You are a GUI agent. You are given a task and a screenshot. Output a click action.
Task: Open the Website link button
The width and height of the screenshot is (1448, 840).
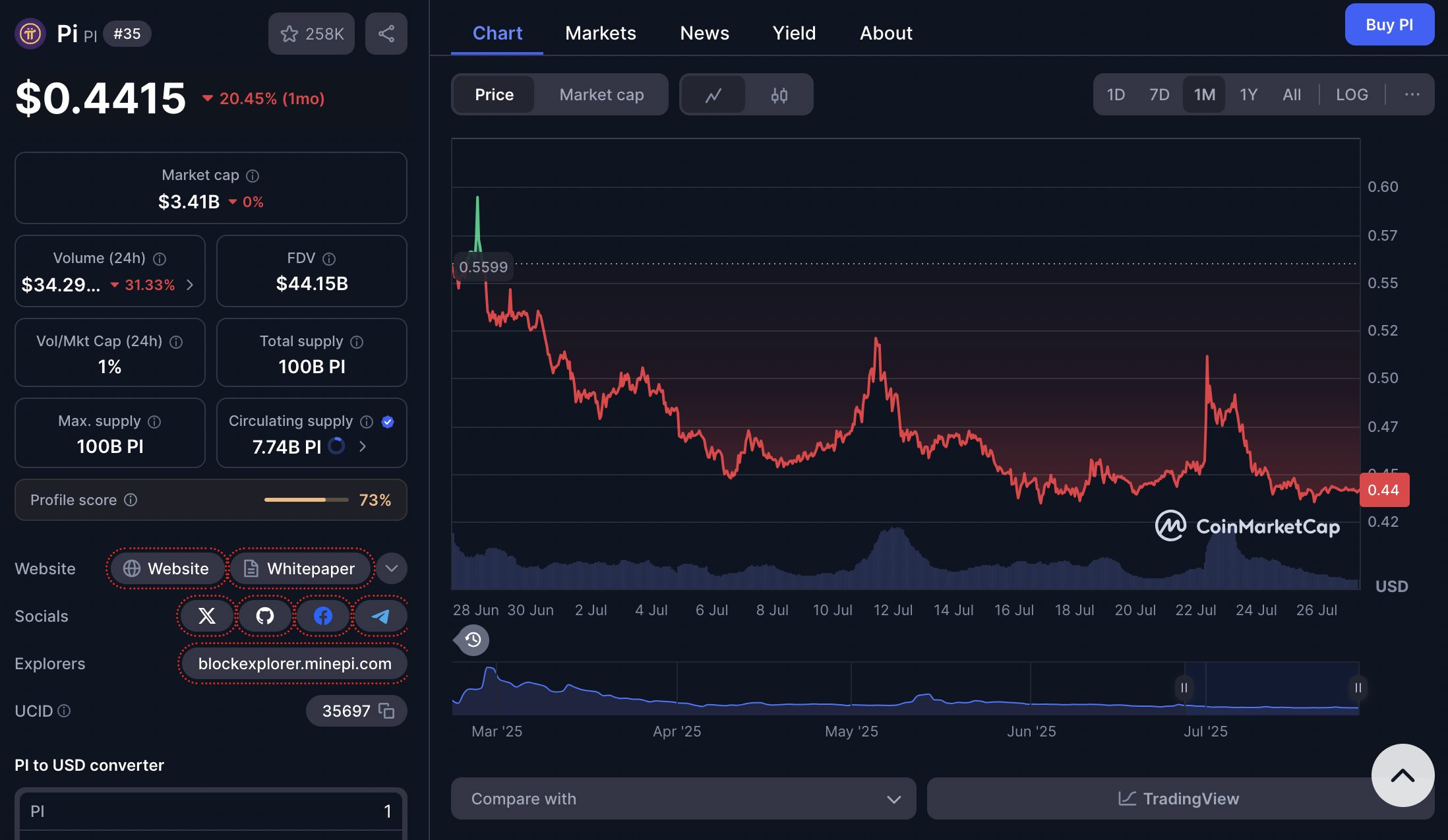167,568
